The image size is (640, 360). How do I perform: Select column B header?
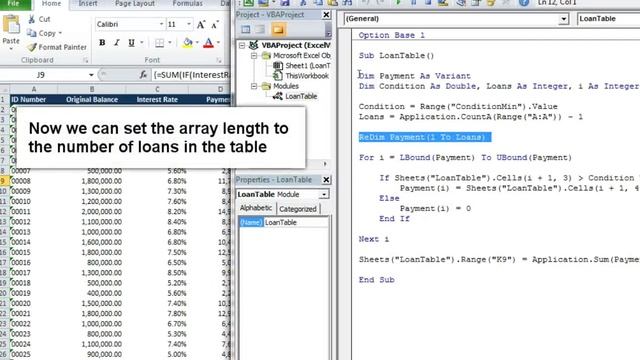92,89
